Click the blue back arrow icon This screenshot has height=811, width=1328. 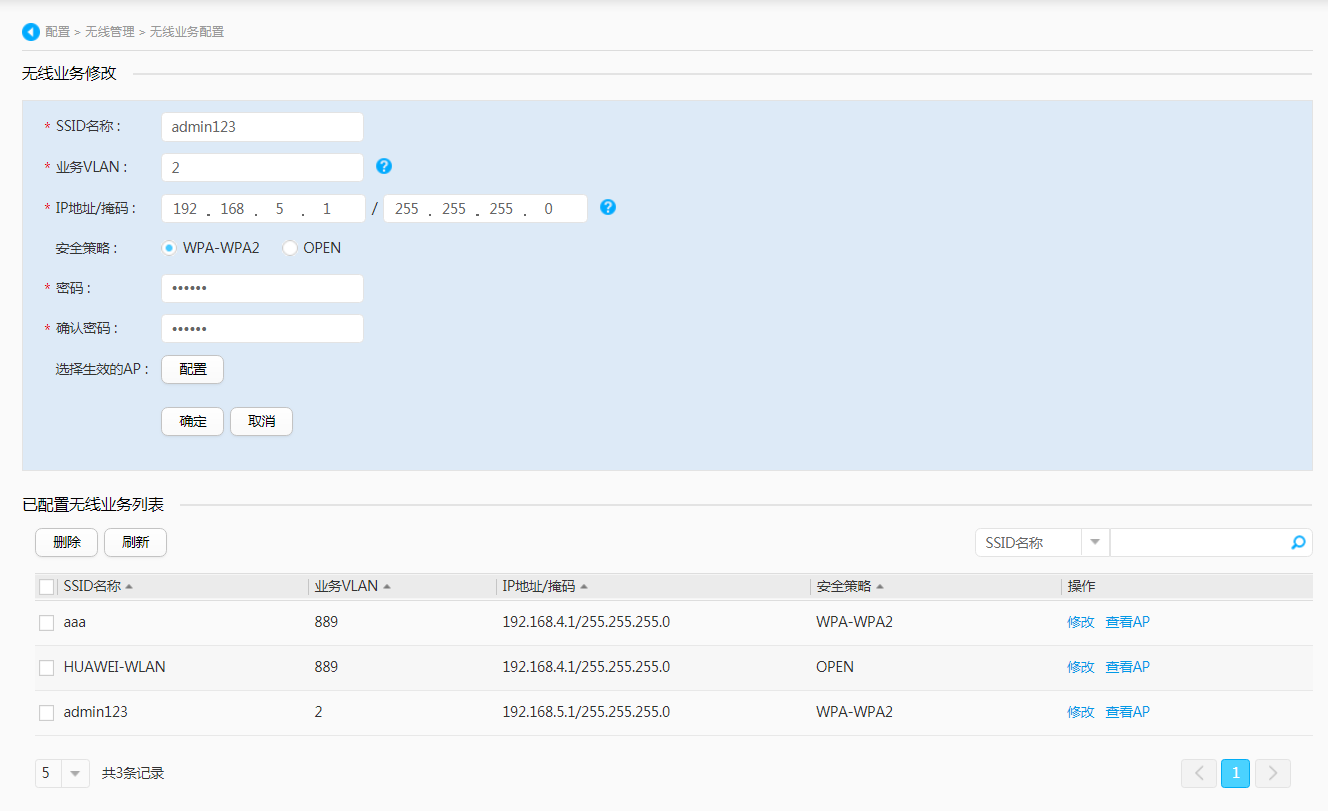pyautogui.click(x=31, y=32)
